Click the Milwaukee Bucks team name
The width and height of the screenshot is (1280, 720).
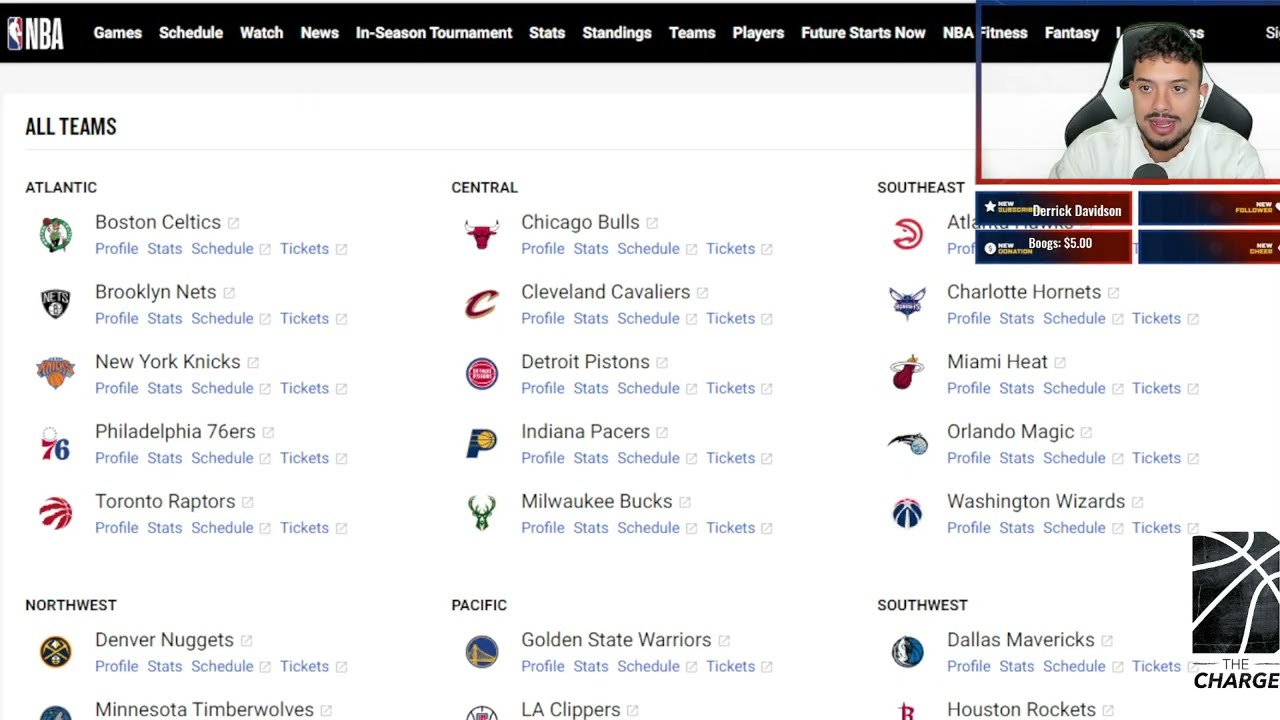click(x=596, y=501)
